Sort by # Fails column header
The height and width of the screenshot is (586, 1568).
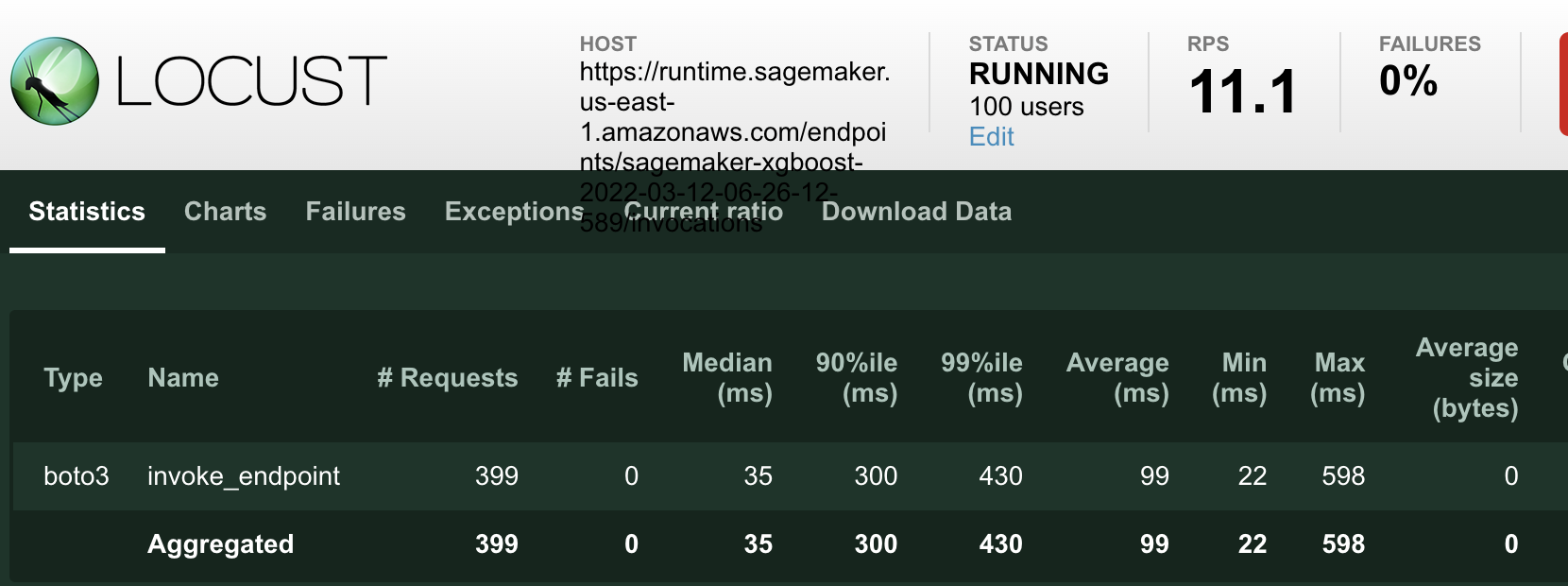(597, 378)
